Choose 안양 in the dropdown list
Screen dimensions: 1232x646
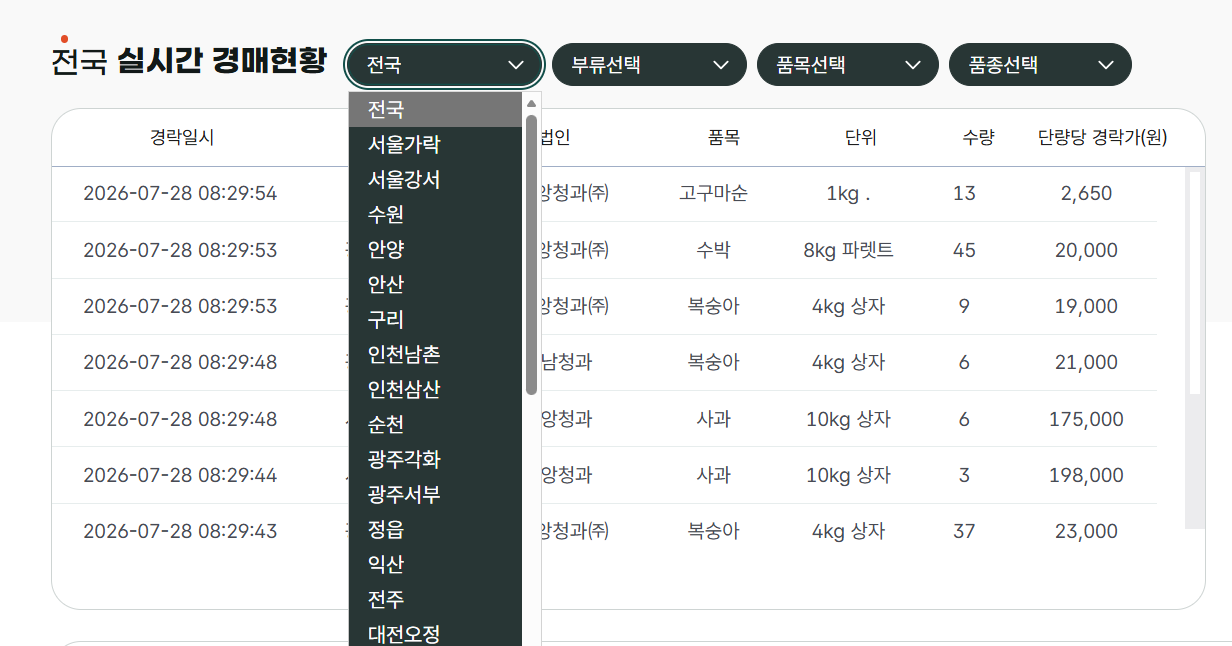point(435,250)
